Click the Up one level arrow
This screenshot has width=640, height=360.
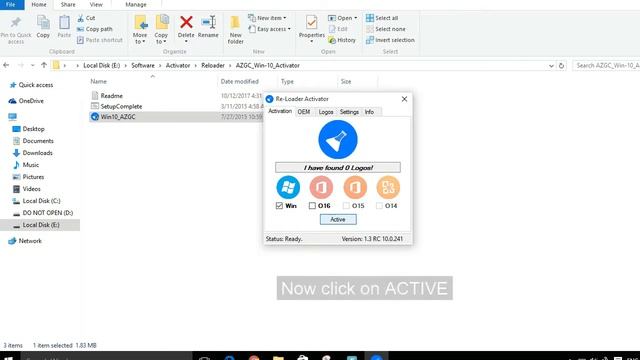(44, 65)
